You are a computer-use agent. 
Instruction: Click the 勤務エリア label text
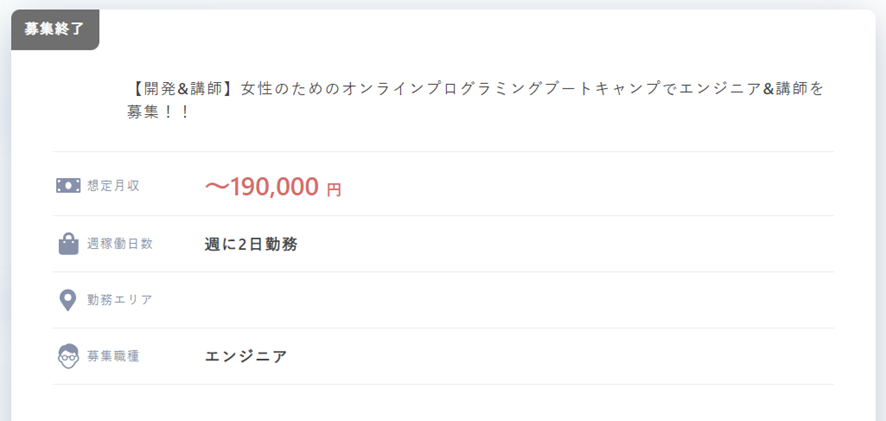tap(120, 300)
